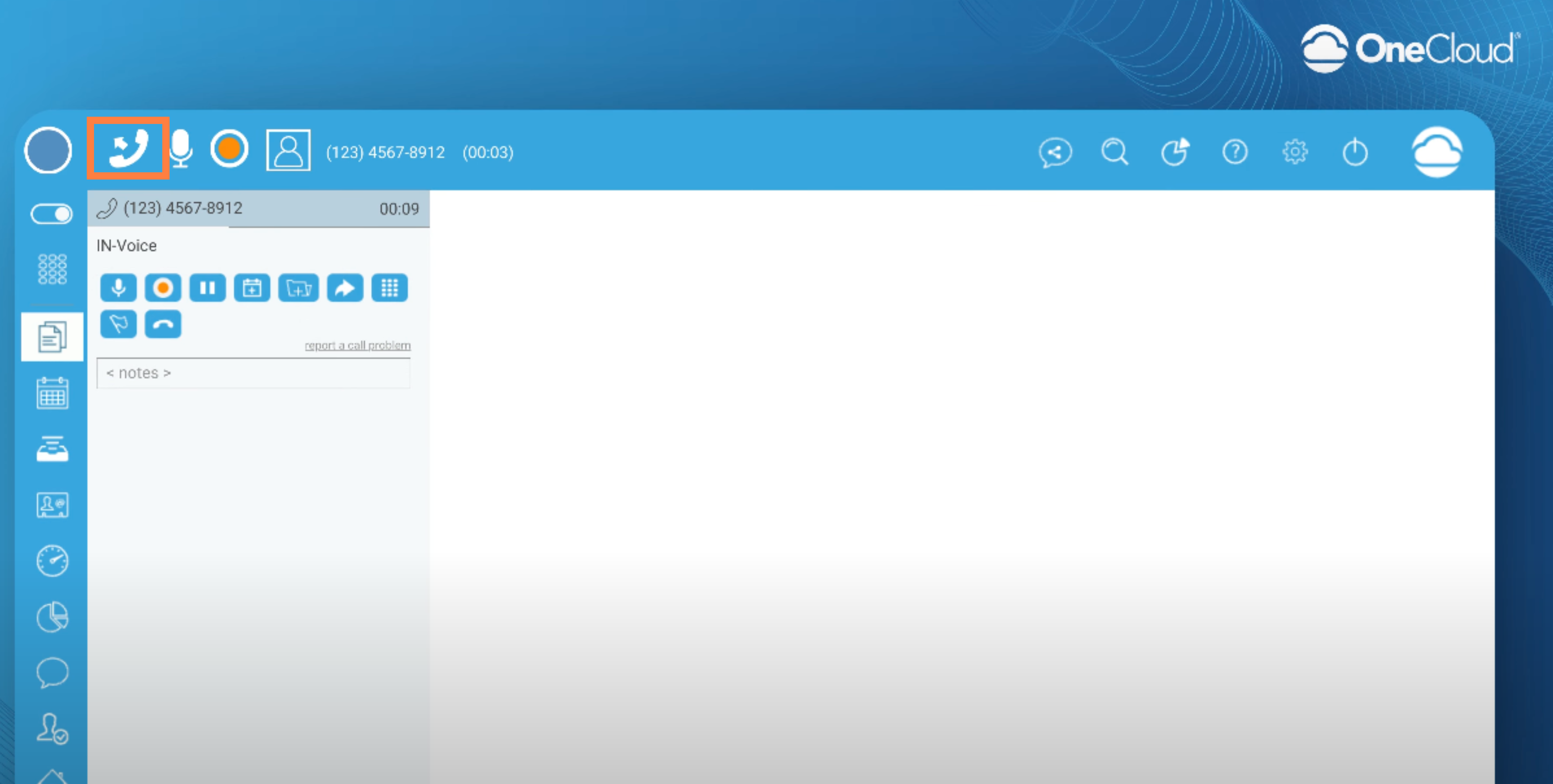Image resolution: width=1553 pixels, height=784 pixels.
Task: Select the documents tab in sidebar
Action: pos(52,337)
